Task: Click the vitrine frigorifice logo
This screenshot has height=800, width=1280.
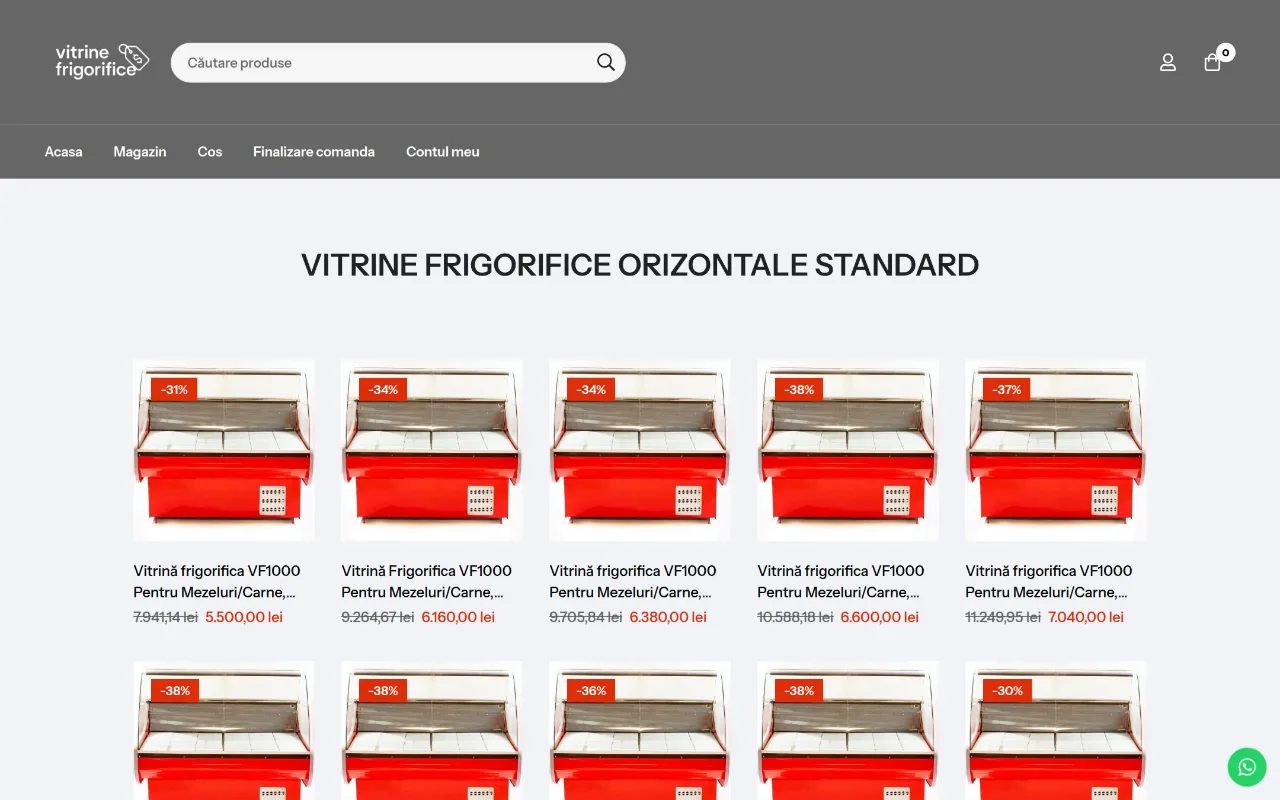Action: click(102, 62)
